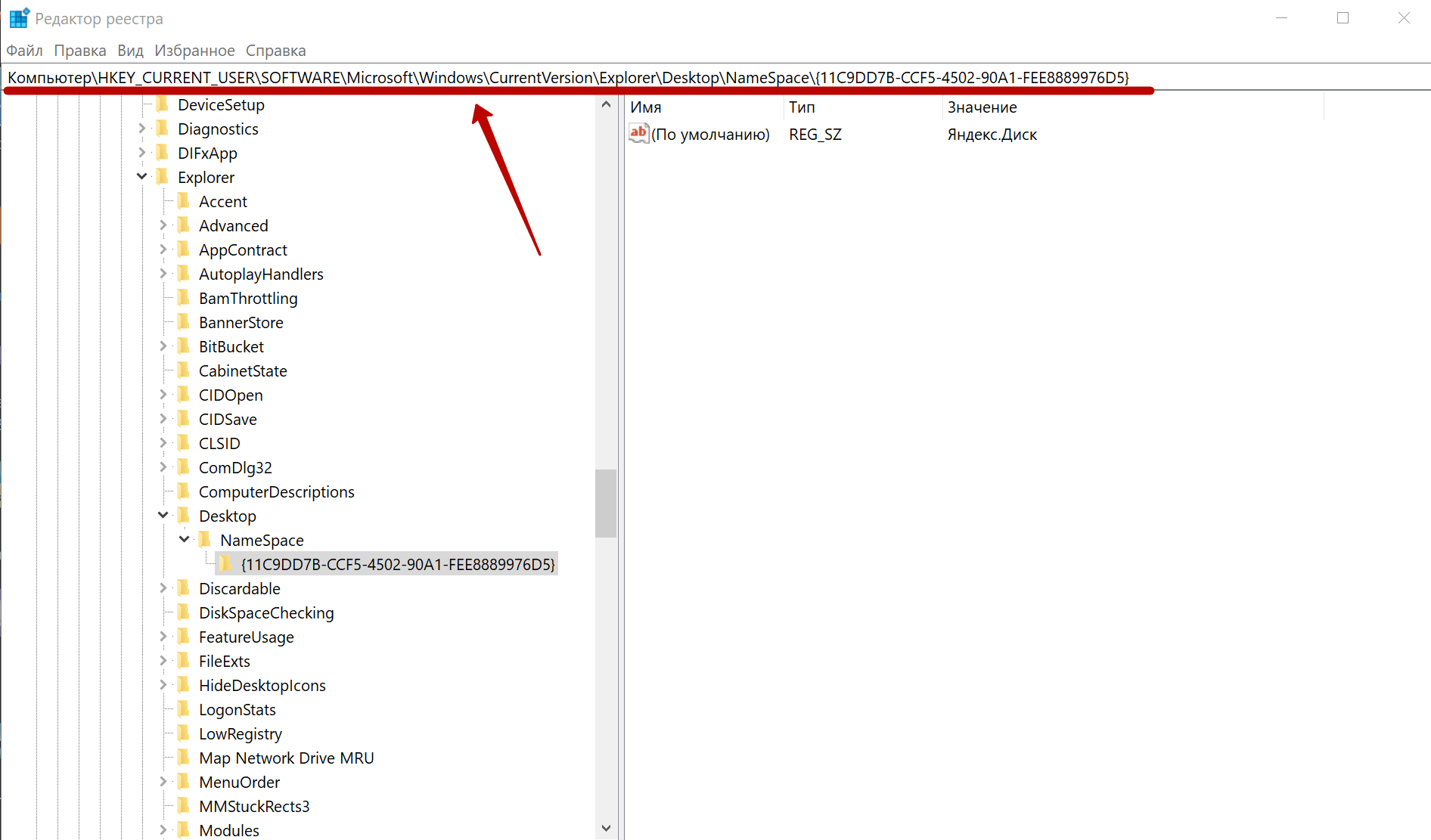Click the CabinetState folder icon

tap(183, 370)
